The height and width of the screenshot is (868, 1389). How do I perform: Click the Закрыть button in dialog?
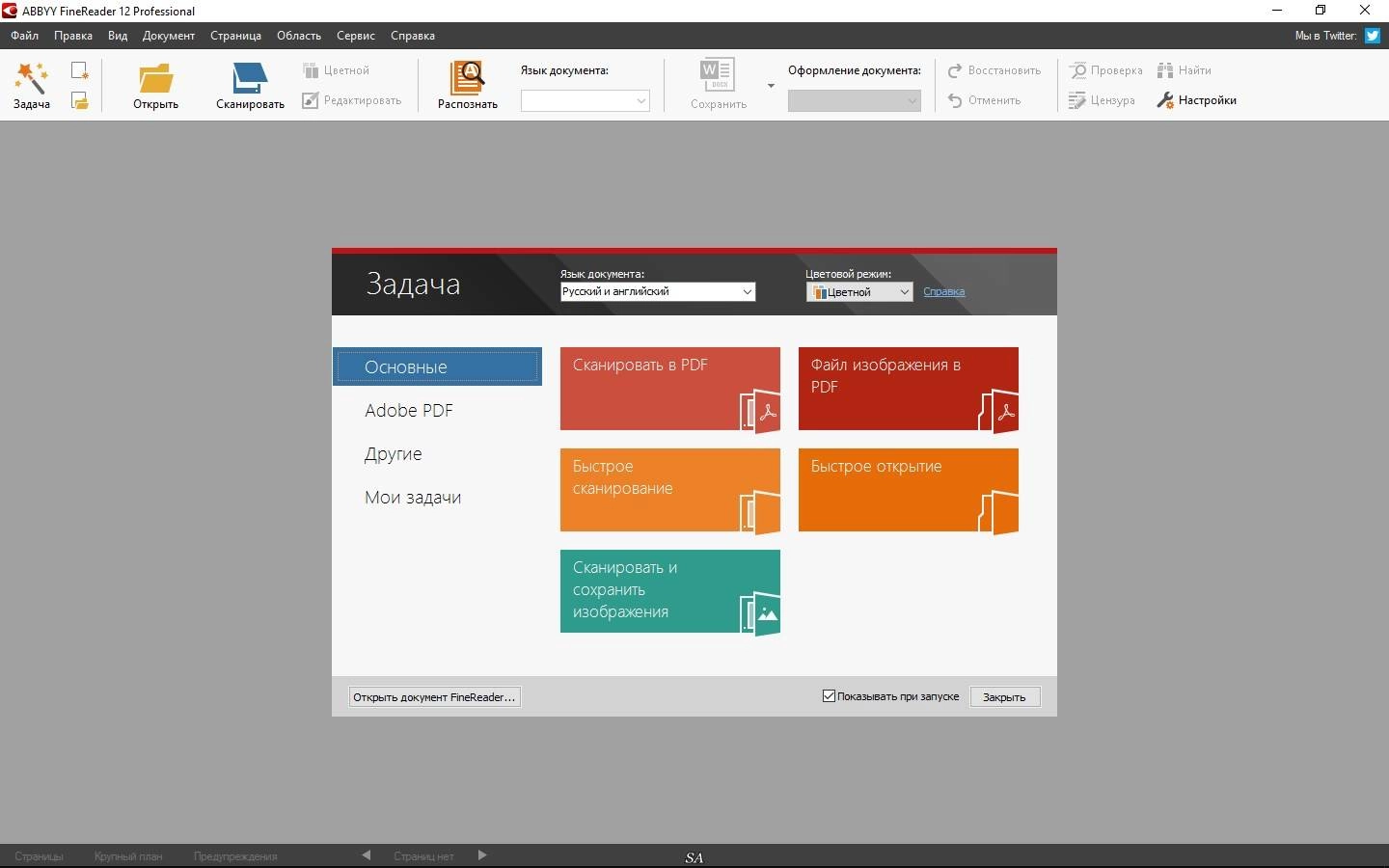[1004, 696]
